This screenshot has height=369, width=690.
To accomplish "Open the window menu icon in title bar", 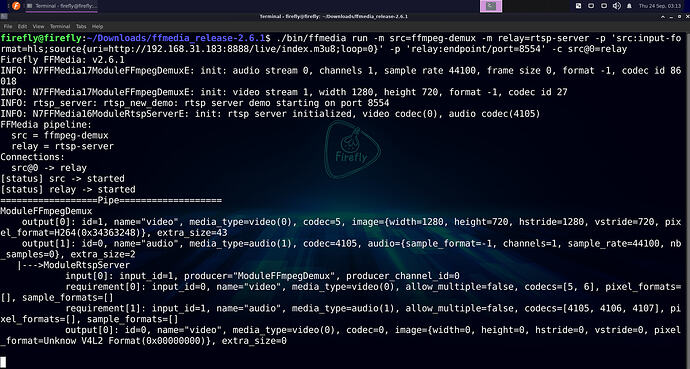I will (x=4, y=16).
